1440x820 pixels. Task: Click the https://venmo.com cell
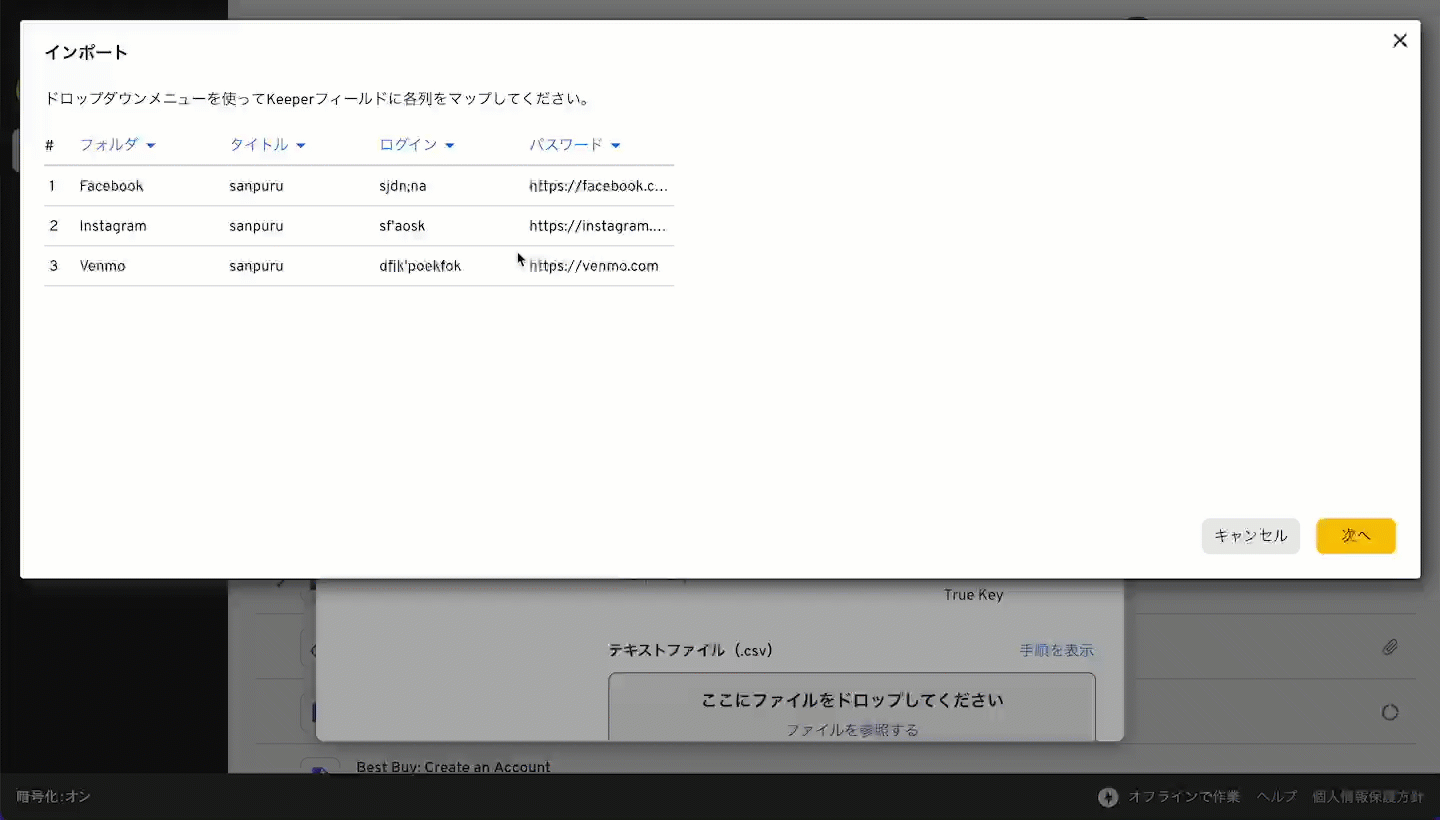tap(594, 266)
